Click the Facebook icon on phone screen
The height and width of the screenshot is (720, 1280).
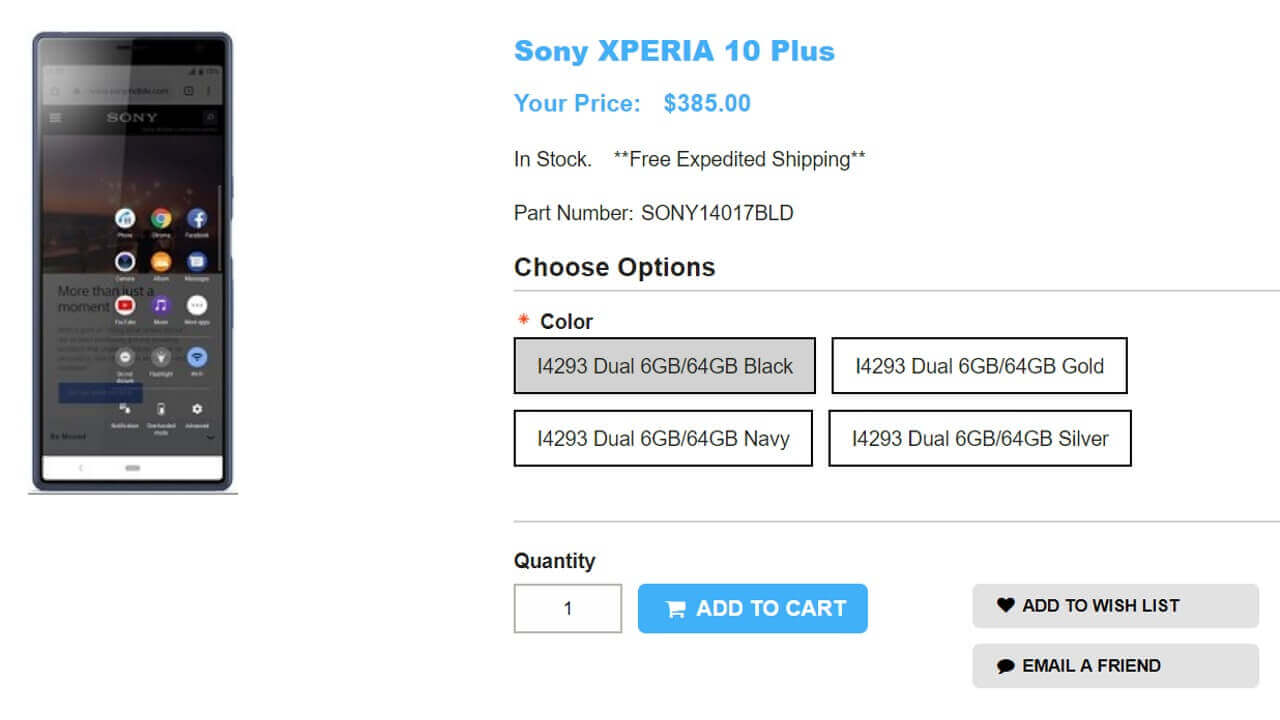tap(197, 219)
